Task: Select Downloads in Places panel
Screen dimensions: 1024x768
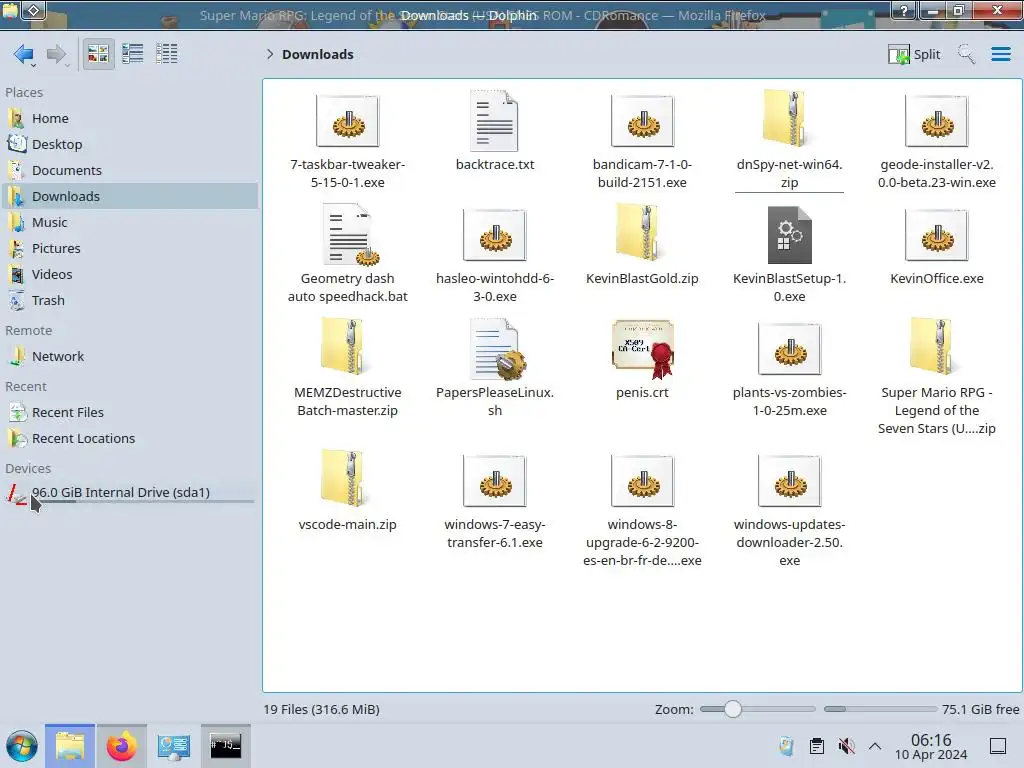Action: click(131, 197)
